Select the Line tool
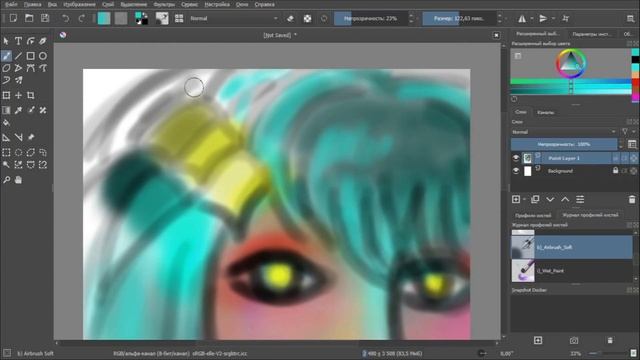640x360 pixels. 18,56
